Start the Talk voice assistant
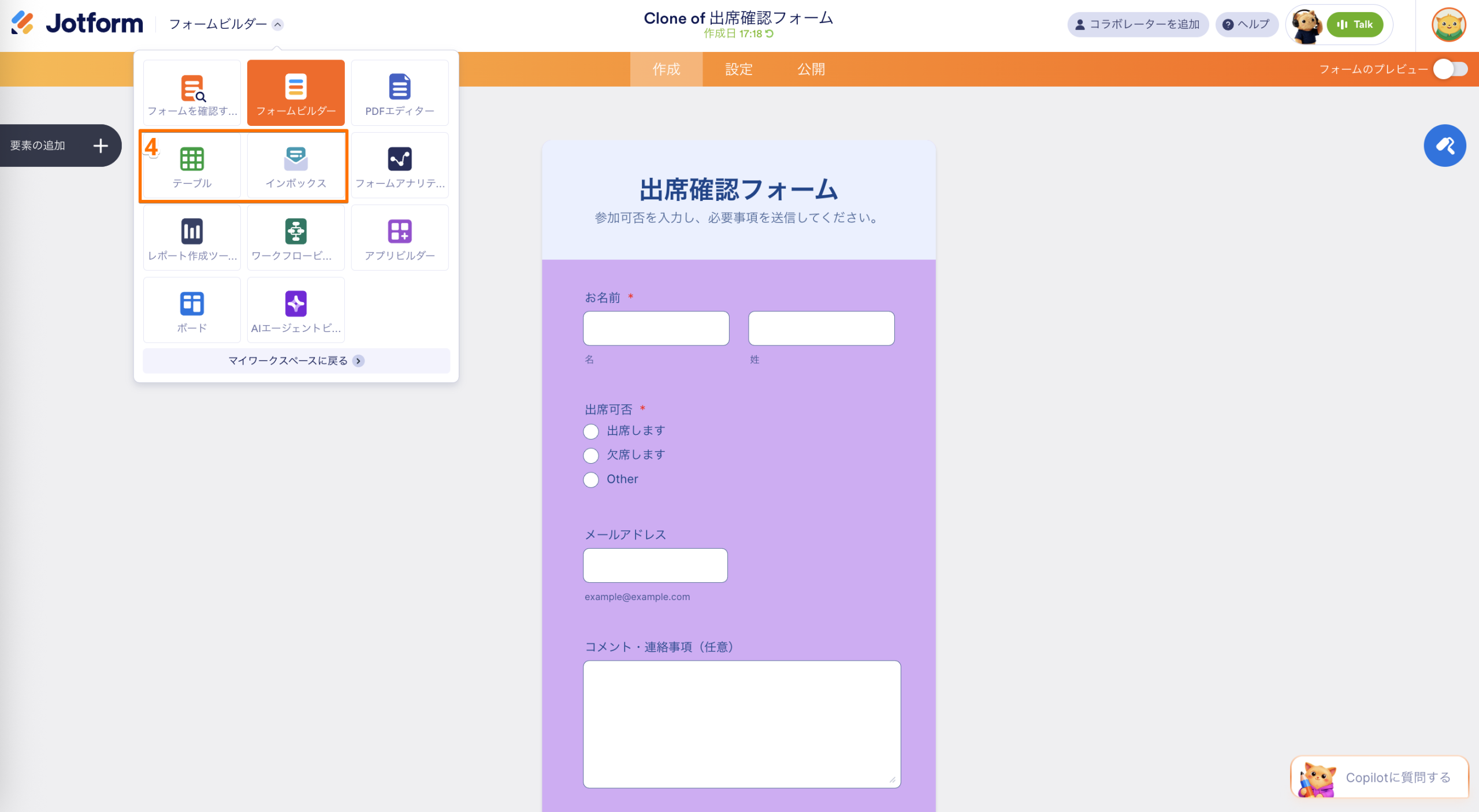 1355,25
